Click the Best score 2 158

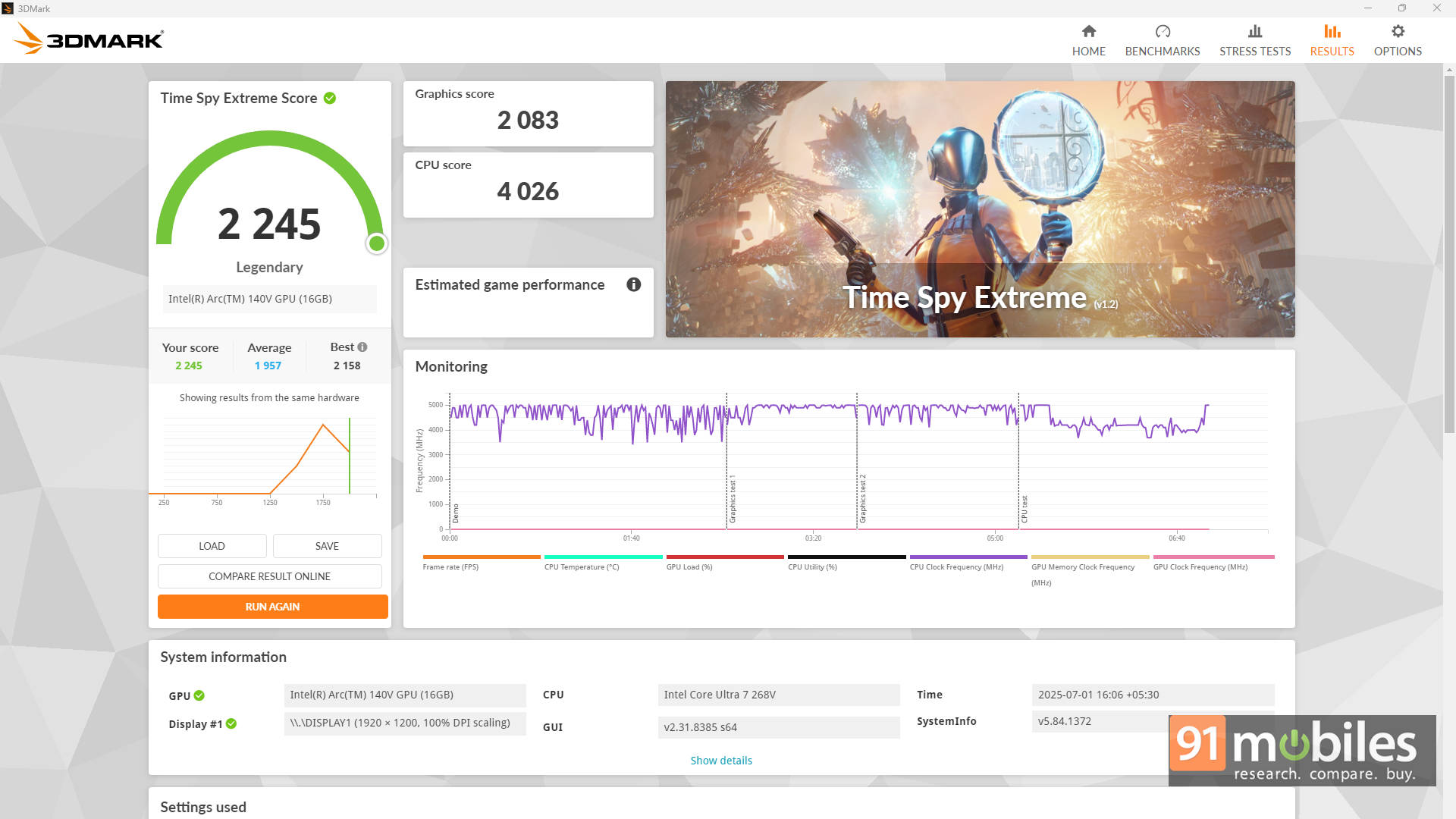(347, 366)
